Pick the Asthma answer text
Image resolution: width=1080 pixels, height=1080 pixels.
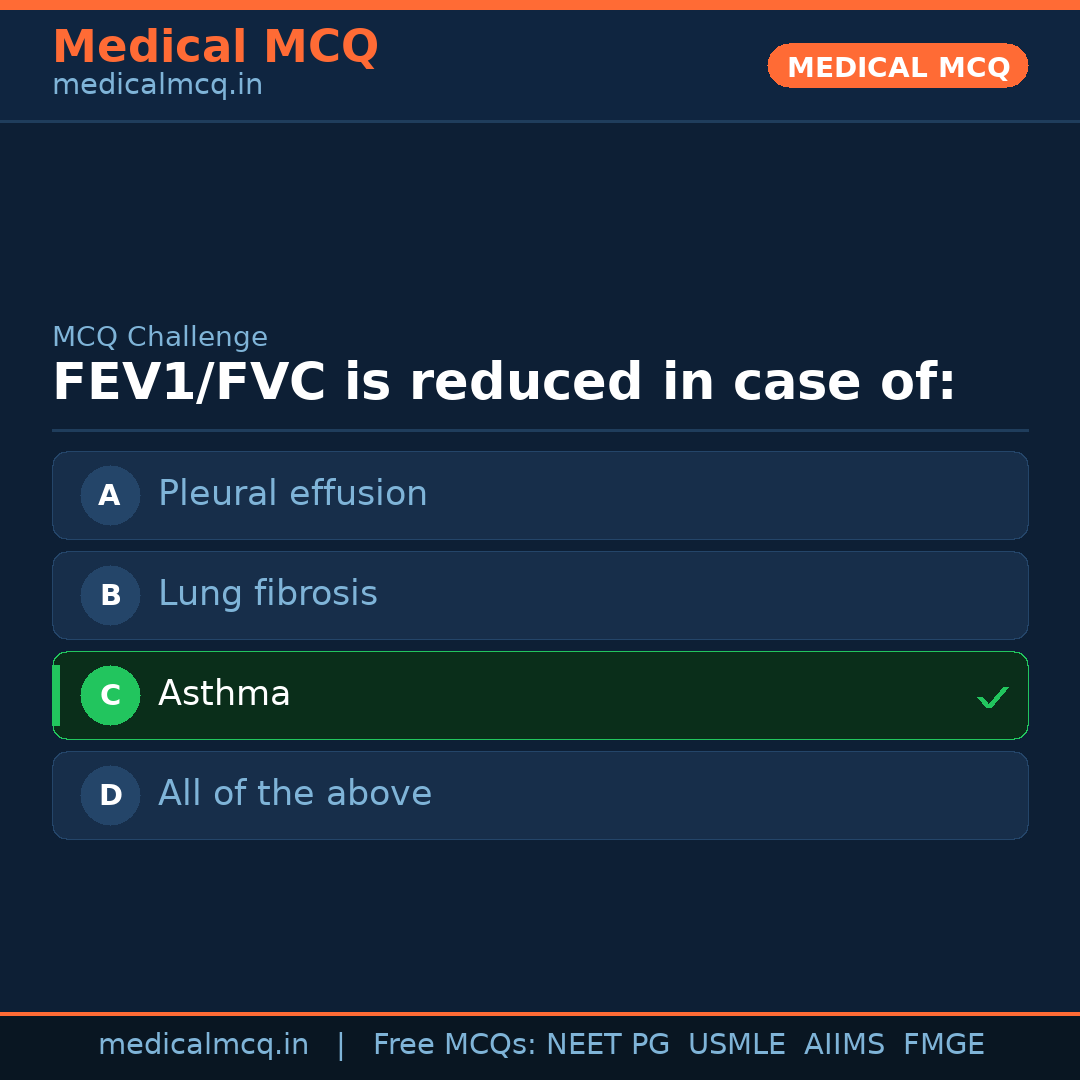click(x=224, y=694)
